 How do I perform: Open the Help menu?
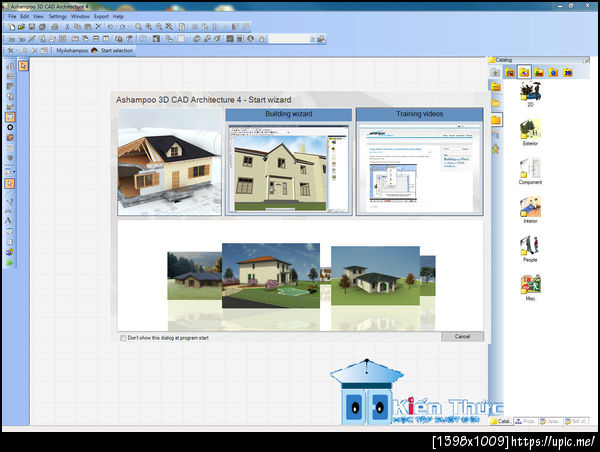point(118,16)
